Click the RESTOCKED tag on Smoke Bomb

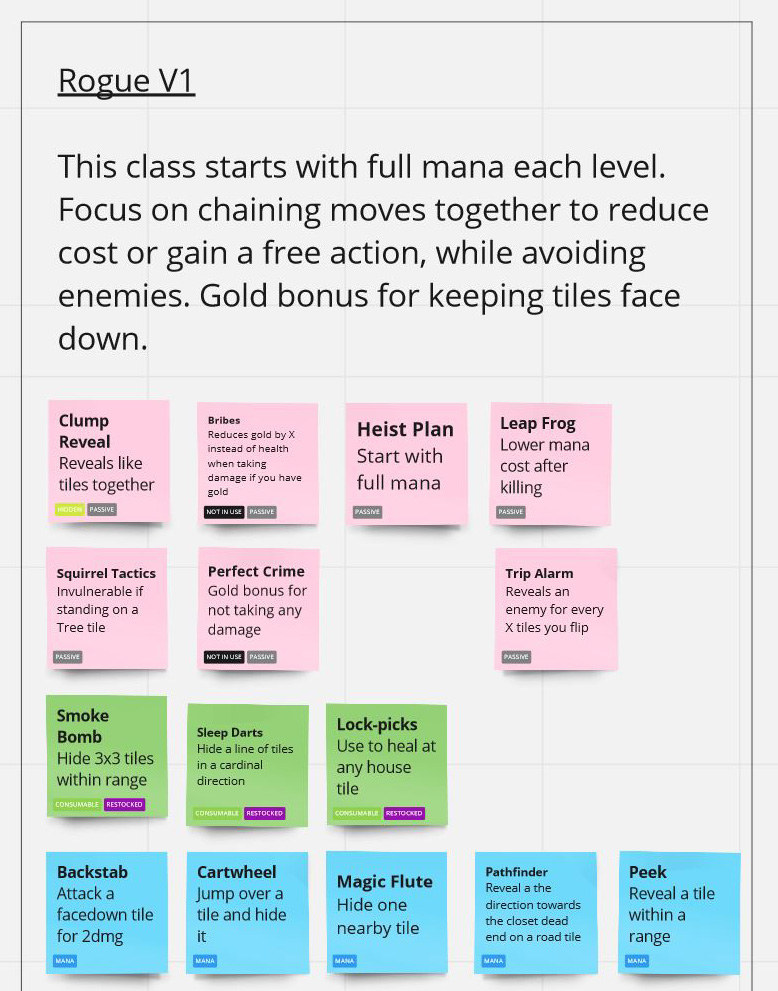click(x=125, y=804)
